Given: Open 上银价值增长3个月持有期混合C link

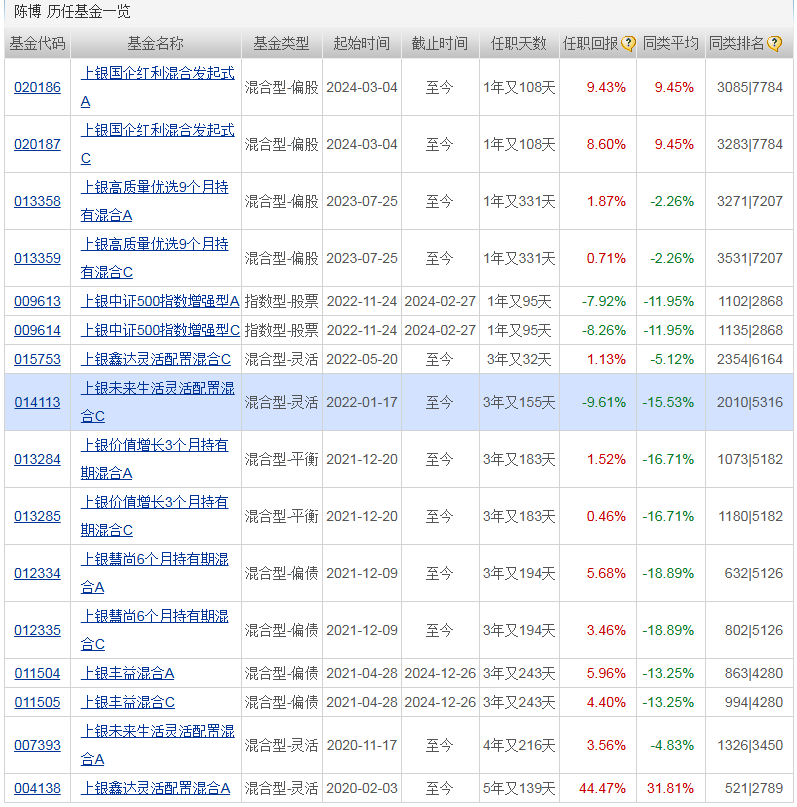Looking at the screenshot, I should [154, 517].
